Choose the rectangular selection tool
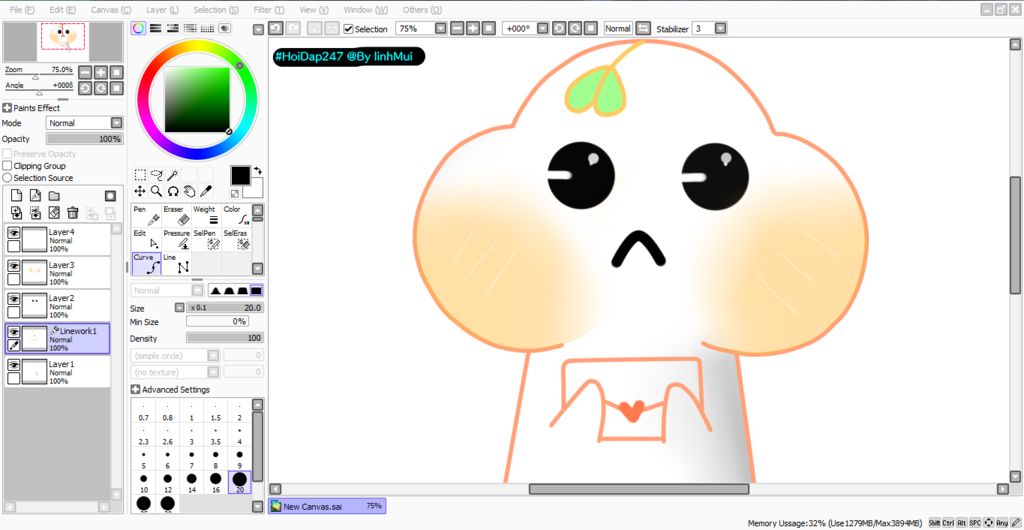Image resolution: width=1024 pixels, height=530 pixels. coord(140,175)
